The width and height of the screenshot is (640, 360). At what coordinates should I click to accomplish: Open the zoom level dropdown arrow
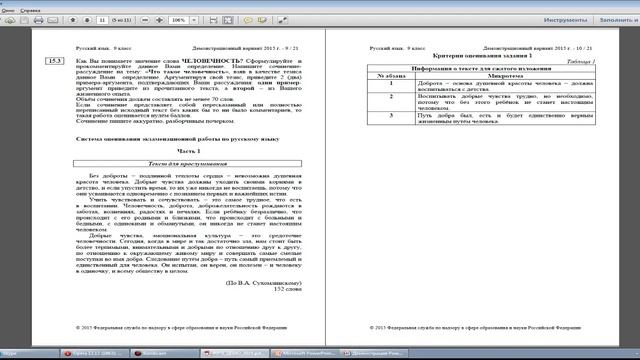pos(194,20)
